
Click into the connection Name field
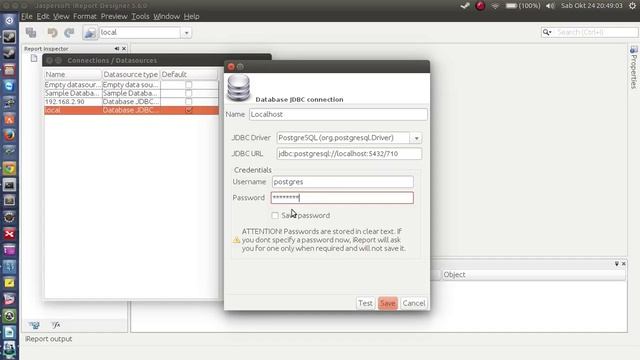point(338,114)
